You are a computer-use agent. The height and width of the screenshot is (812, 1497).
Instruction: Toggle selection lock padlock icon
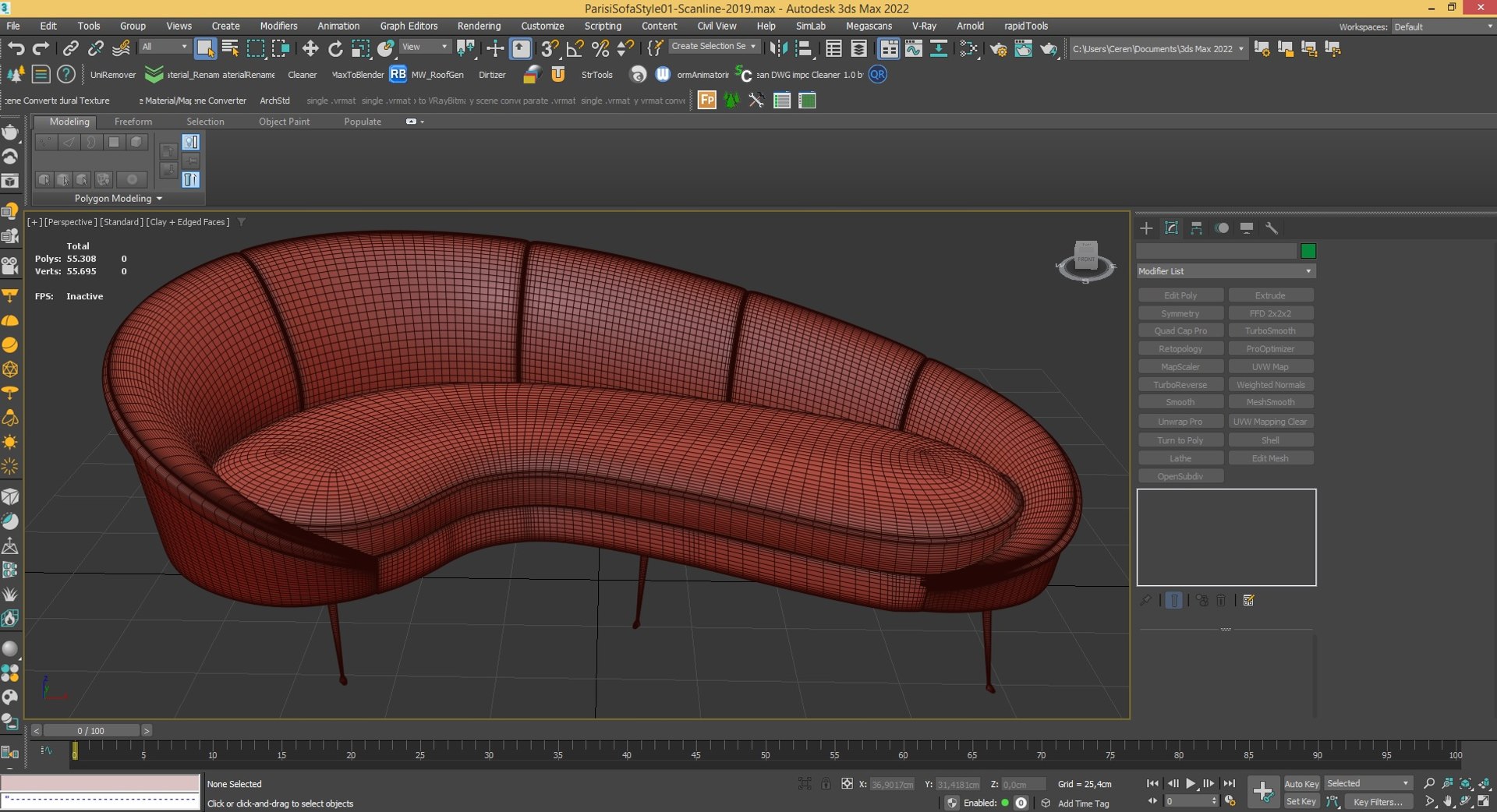(x=826, y=783)
